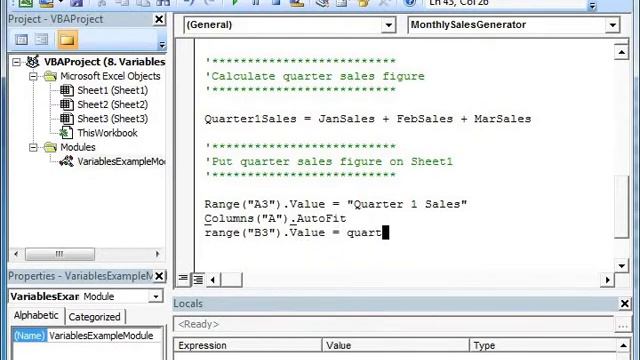Click the blue Help icon in toolbar
Viewport: 640px width, 360px height.
pos(410,3)
